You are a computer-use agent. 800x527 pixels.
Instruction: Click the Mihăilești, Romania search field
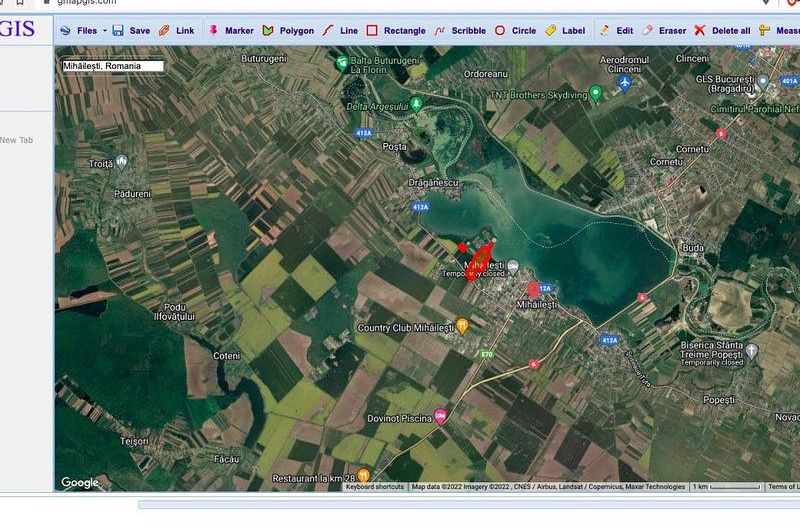click(x=112, y=66)
